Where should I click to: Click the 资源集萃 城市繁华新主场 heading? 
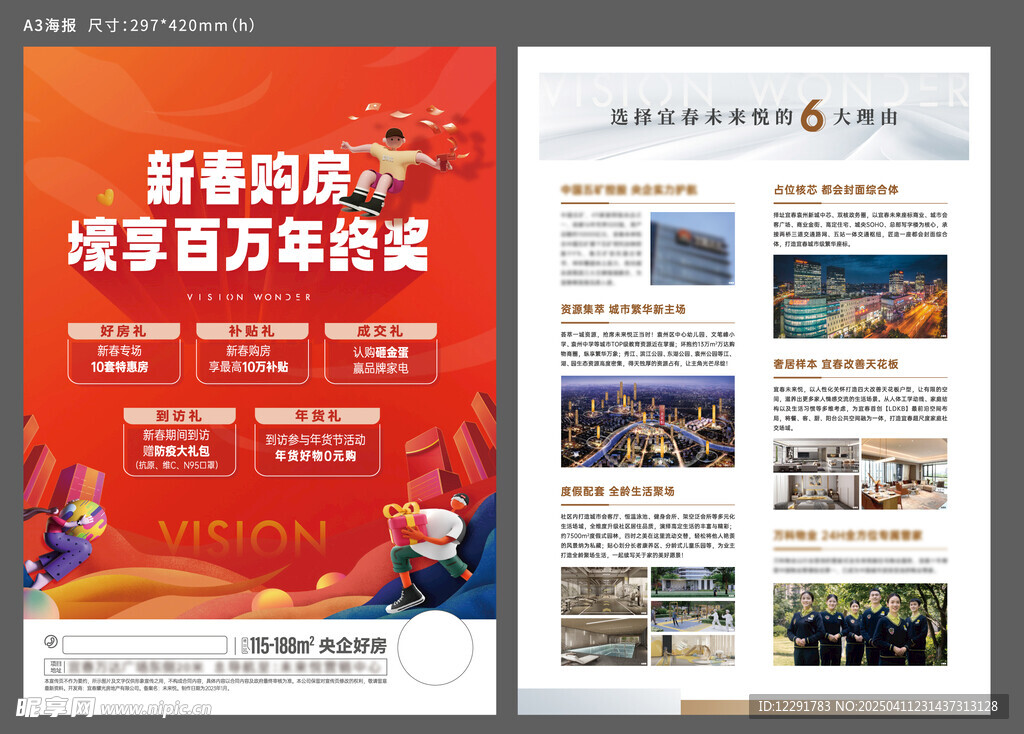point(623,310)
